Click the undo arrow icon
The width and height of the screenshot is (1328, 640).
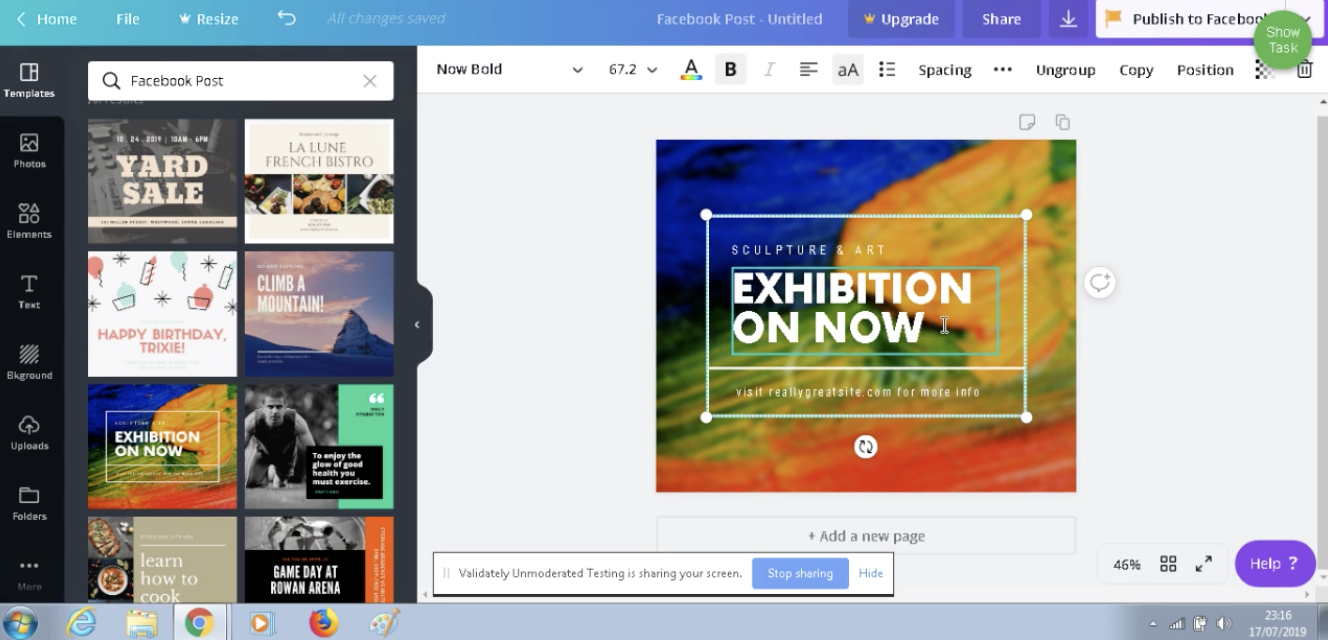(x=287, y=19)
